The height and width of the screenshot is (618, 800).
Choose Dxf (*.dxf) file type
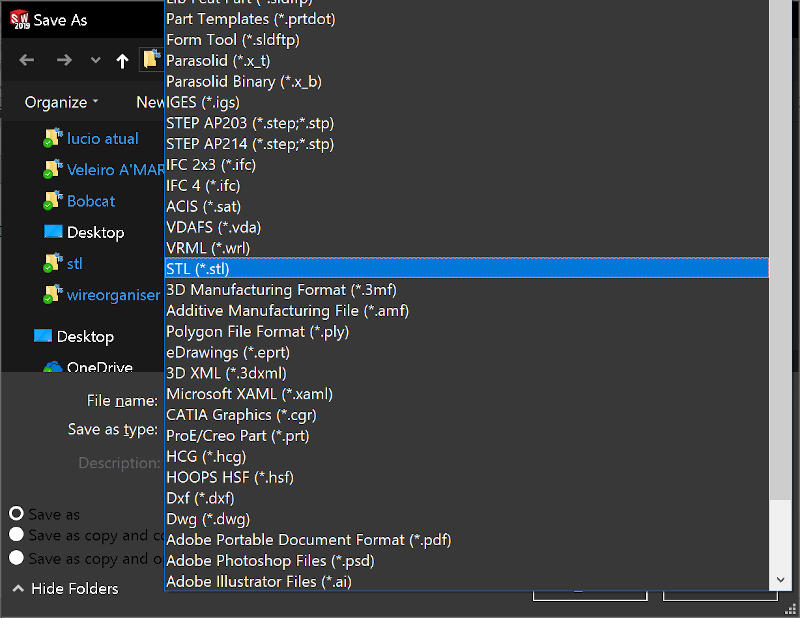click(x=466, y=498)
